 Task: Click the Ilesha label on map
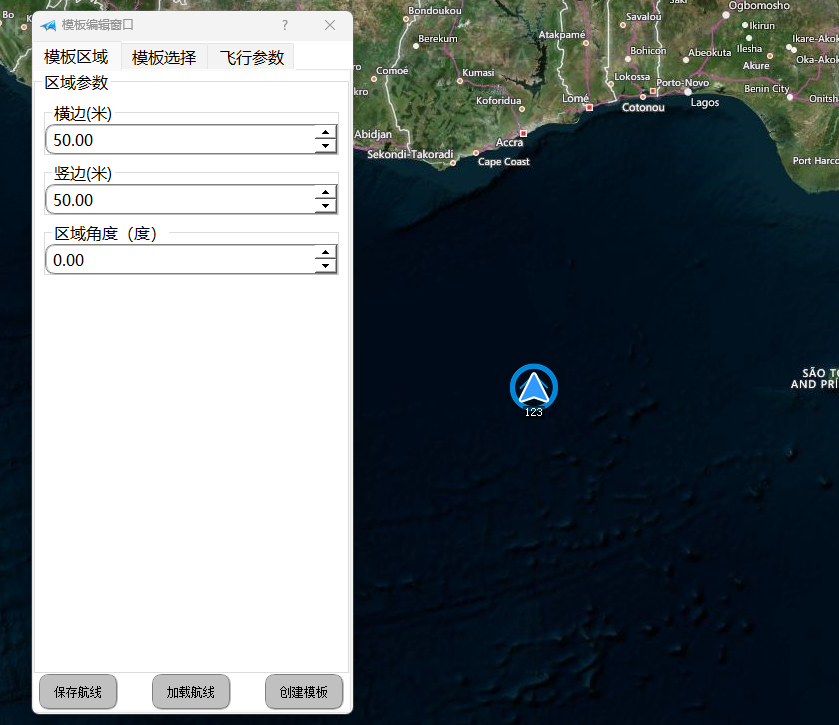click(749, 49)
